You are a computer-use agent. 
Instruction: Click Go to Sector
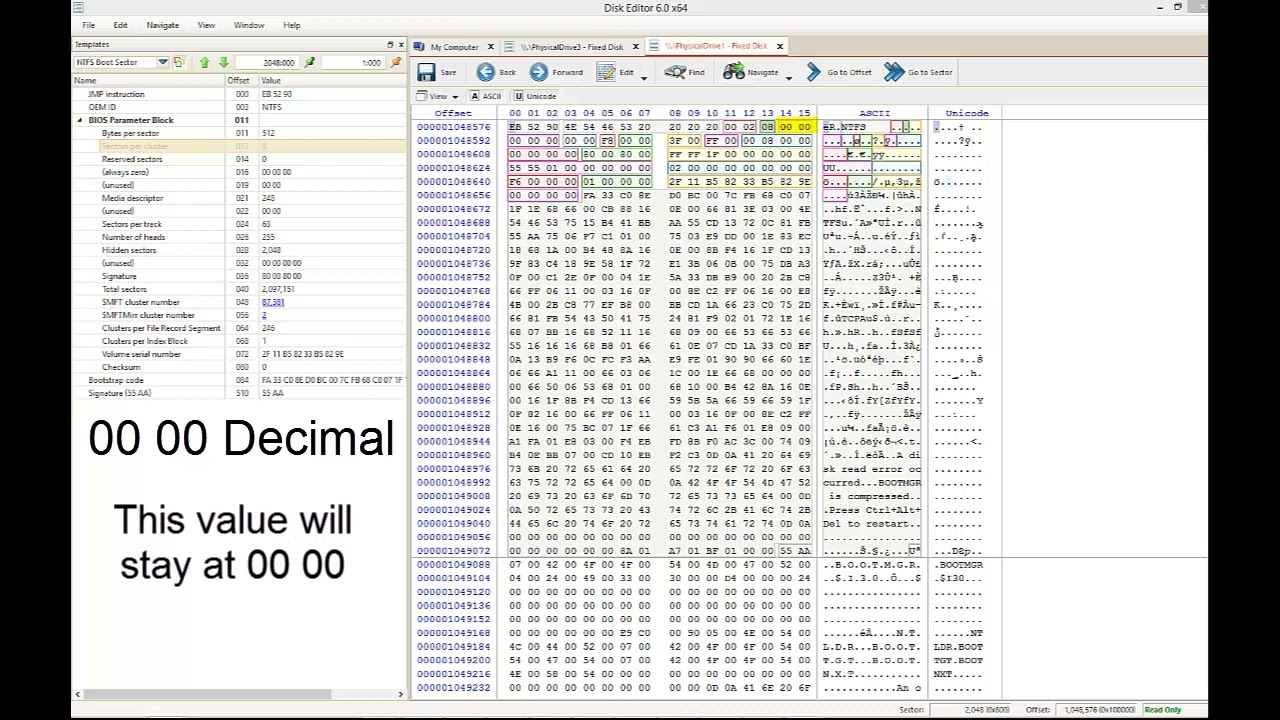click(x=918, y=72)
